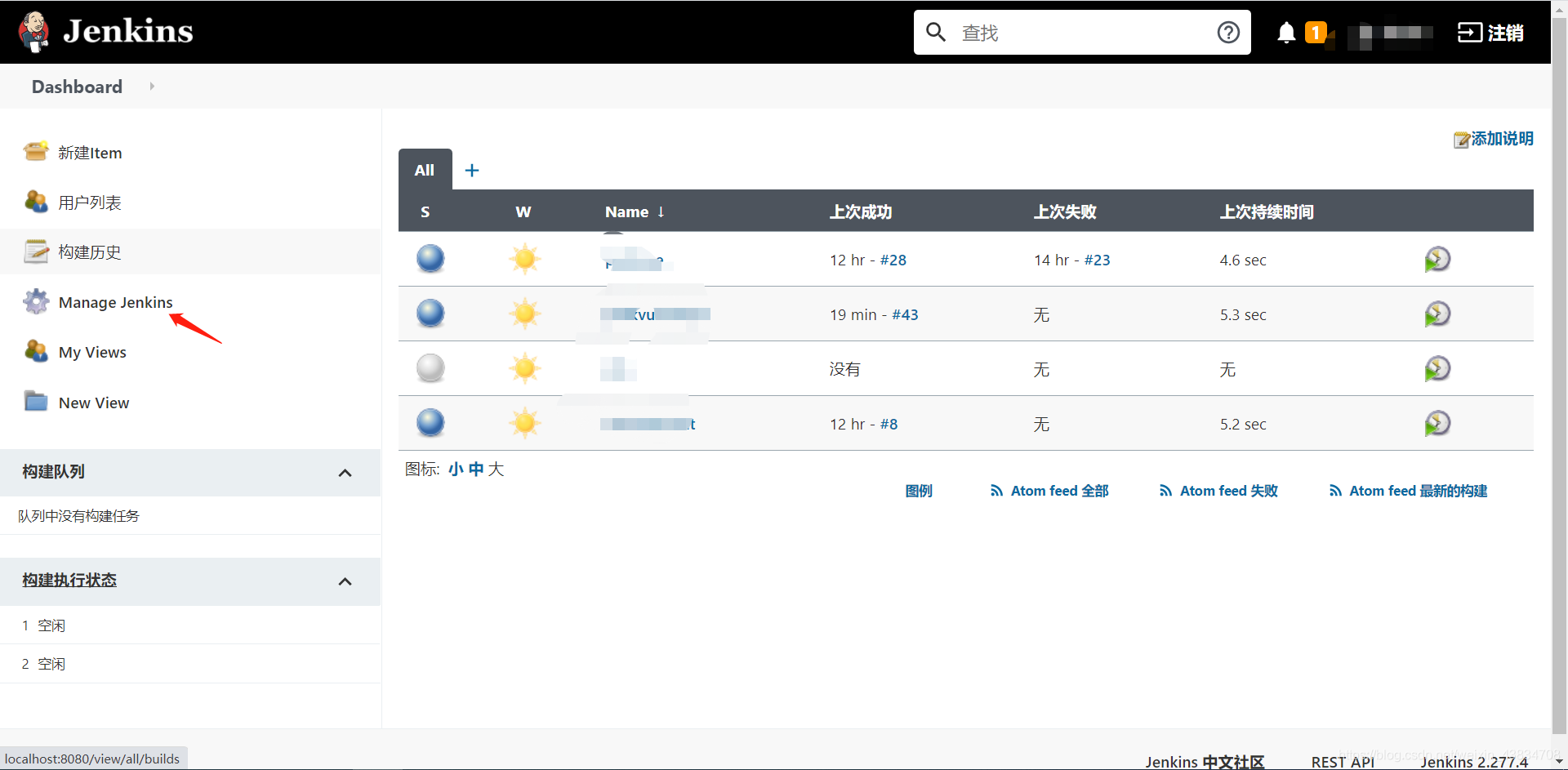
Task: Click the S status column header
Action: 425,211
